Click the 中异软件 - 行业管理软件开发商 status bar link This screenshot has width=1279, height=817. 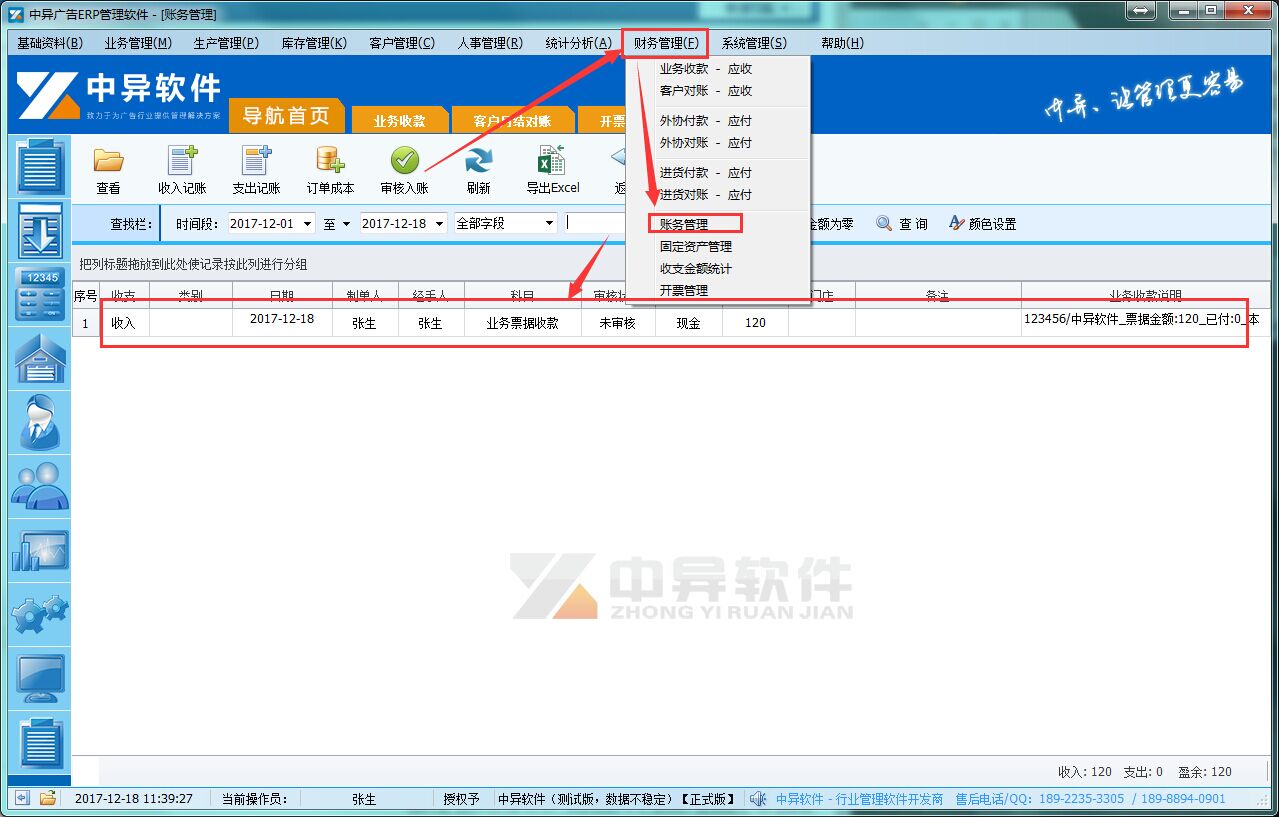(859, 799)
